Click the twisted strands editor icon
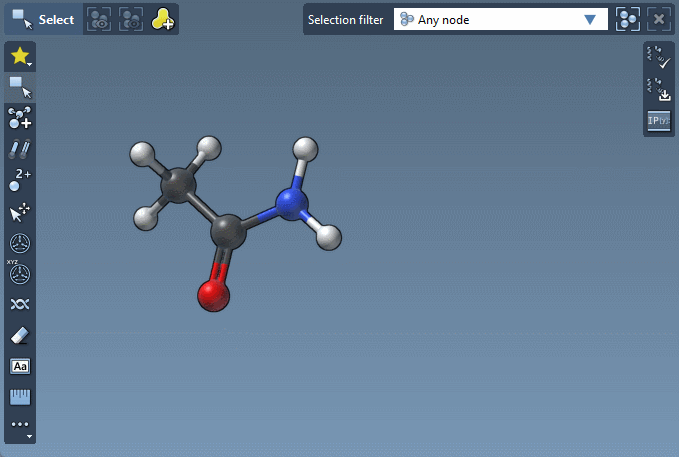 click(20, 304)
